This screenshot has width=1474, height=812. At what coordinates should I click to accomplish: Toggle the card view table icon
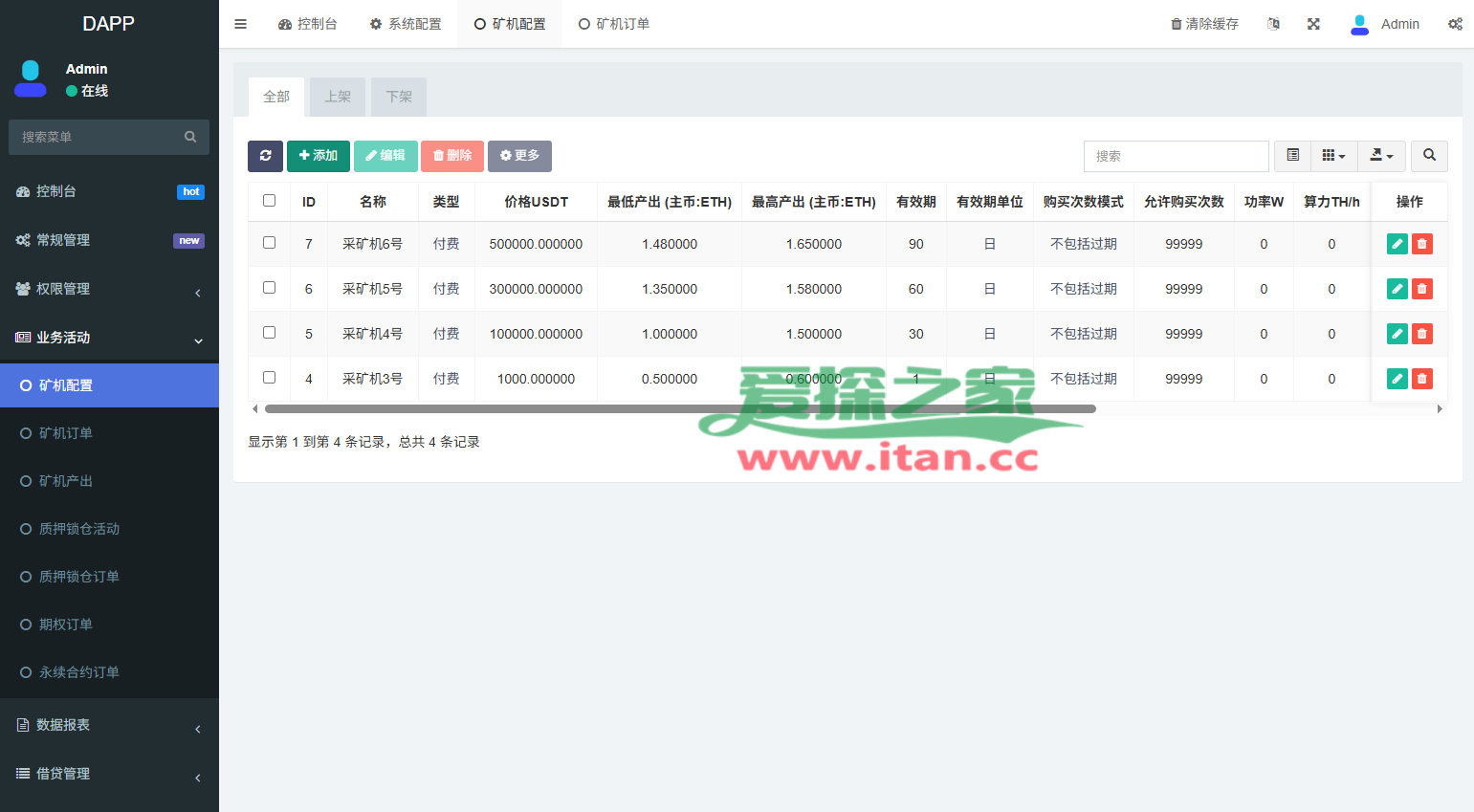click(x=1292, y=156)
